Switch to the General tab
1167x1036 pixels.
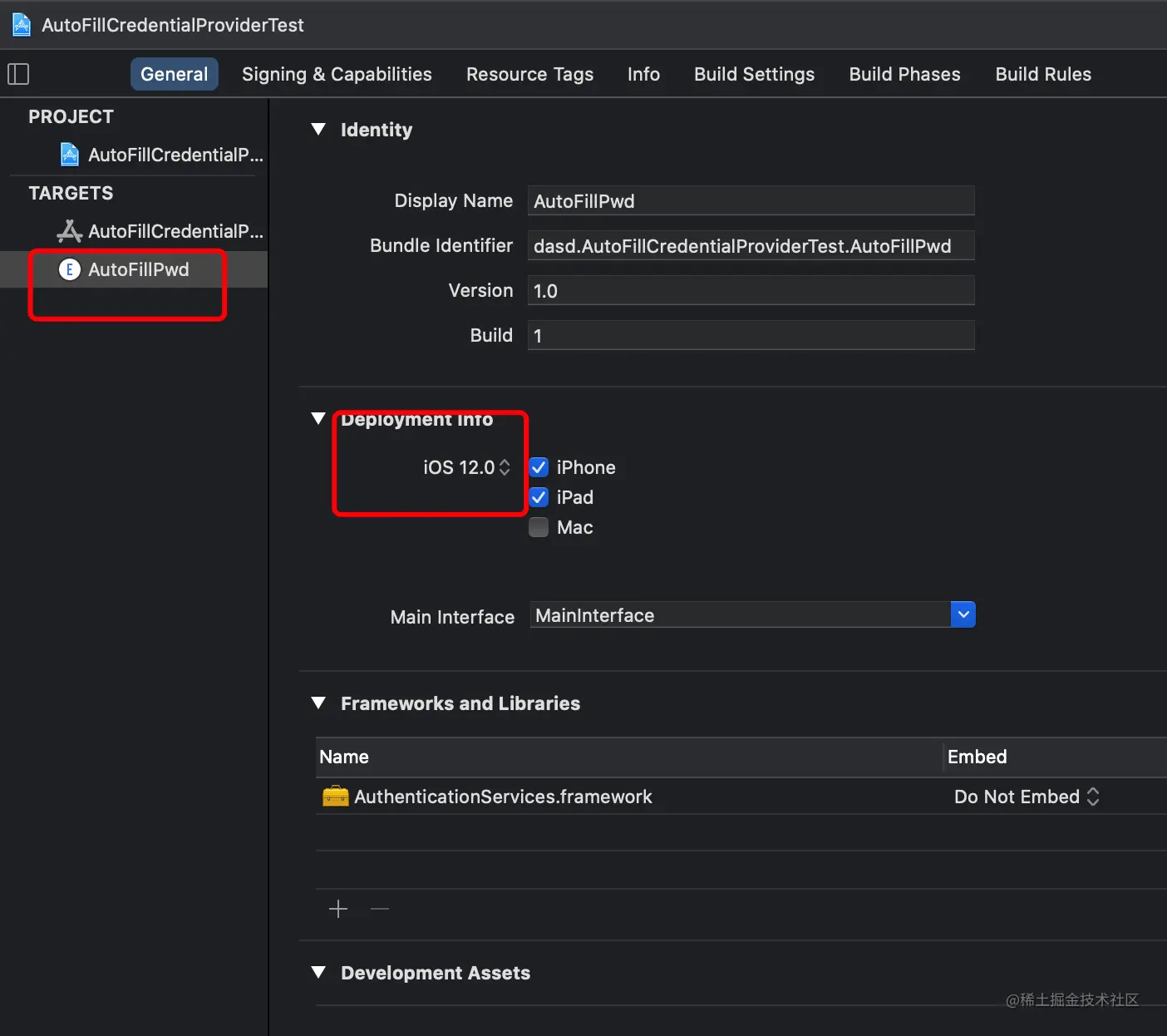click(x=175, y=74)
